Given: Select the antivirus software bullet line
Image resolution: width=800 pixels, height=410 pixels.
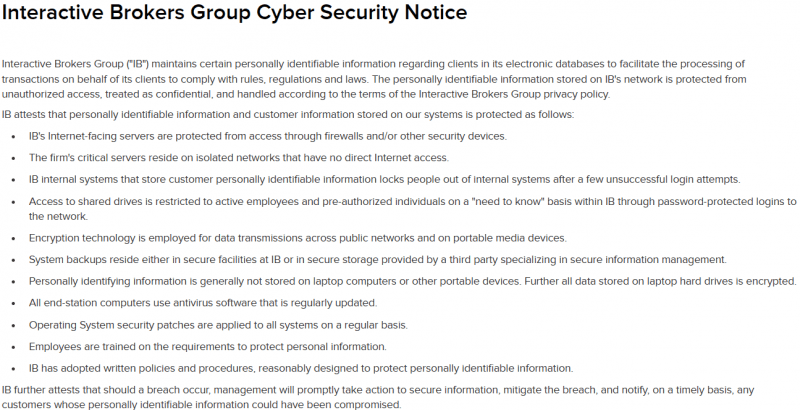Looking at the screenshot, I should (x=203, y=303).
